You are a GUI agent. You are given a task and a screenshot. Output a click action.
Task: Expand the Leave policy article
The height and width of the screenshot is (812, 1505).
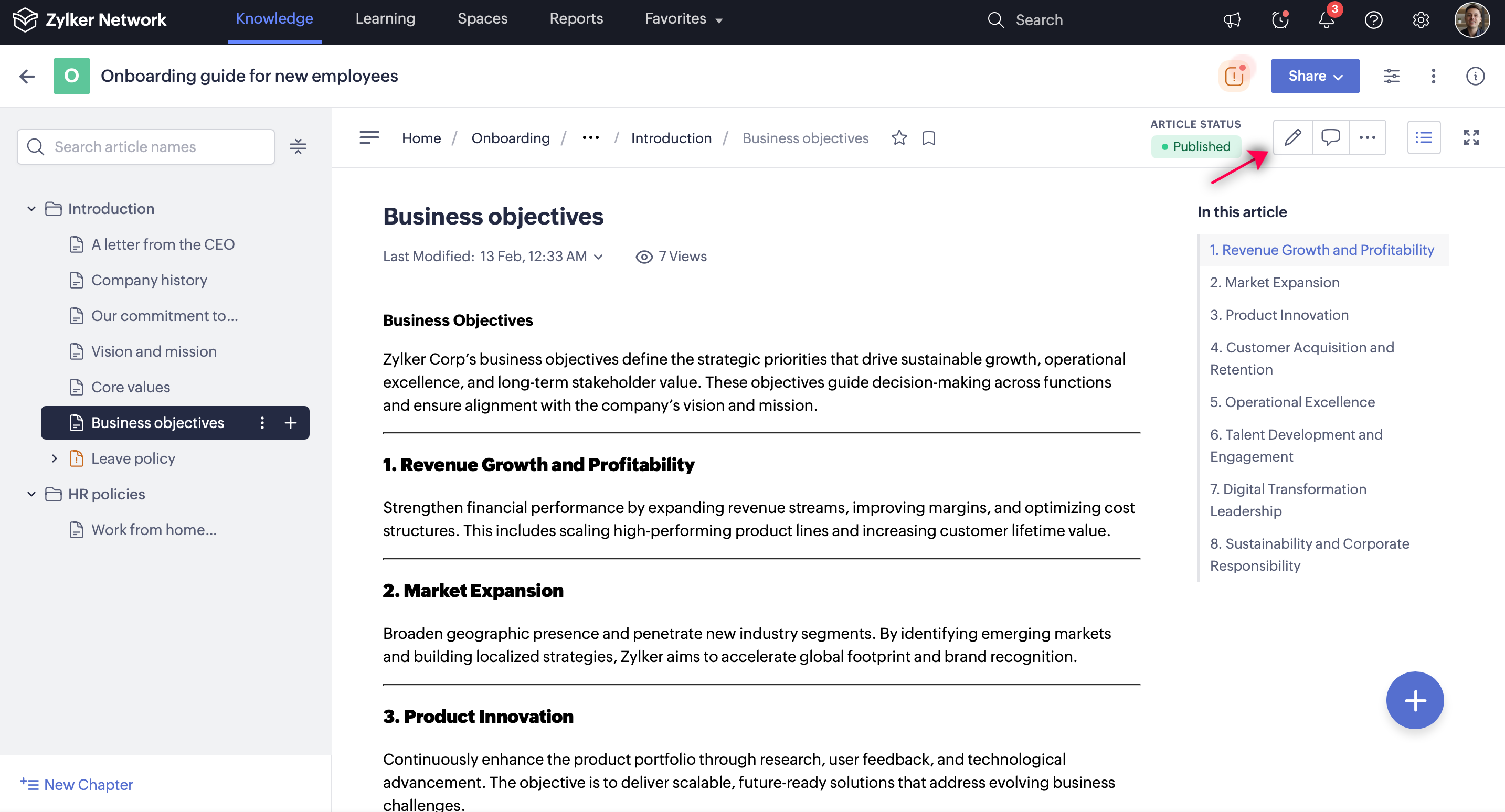pyautogui.click(x=55, y=458)
